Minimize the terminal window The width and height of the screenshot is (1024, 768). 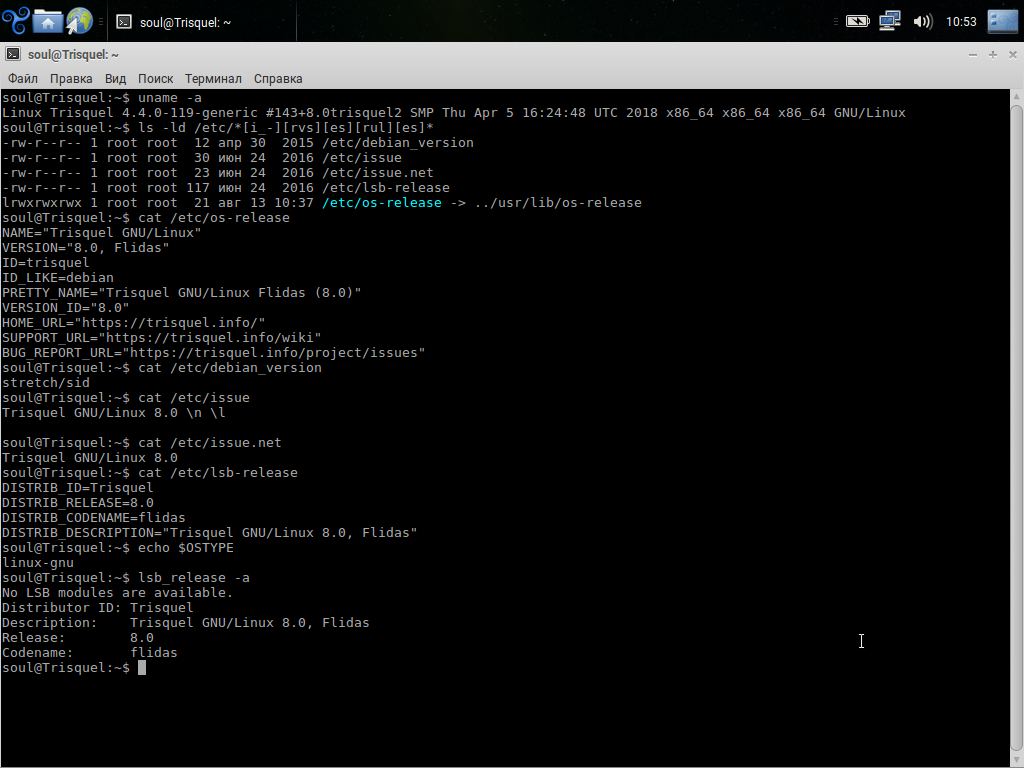[x=973, y=55]
